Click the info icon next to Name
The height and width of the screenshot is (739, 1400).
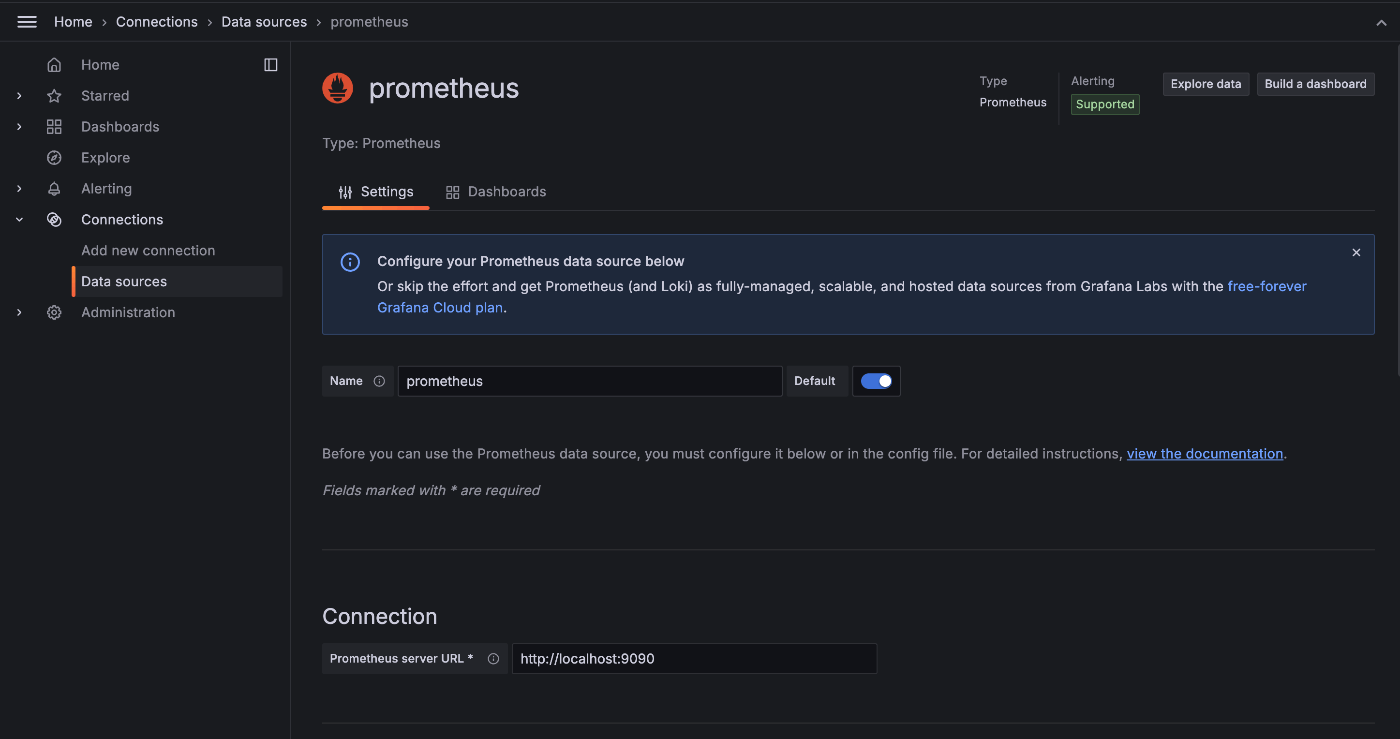[x=379, y=381]
